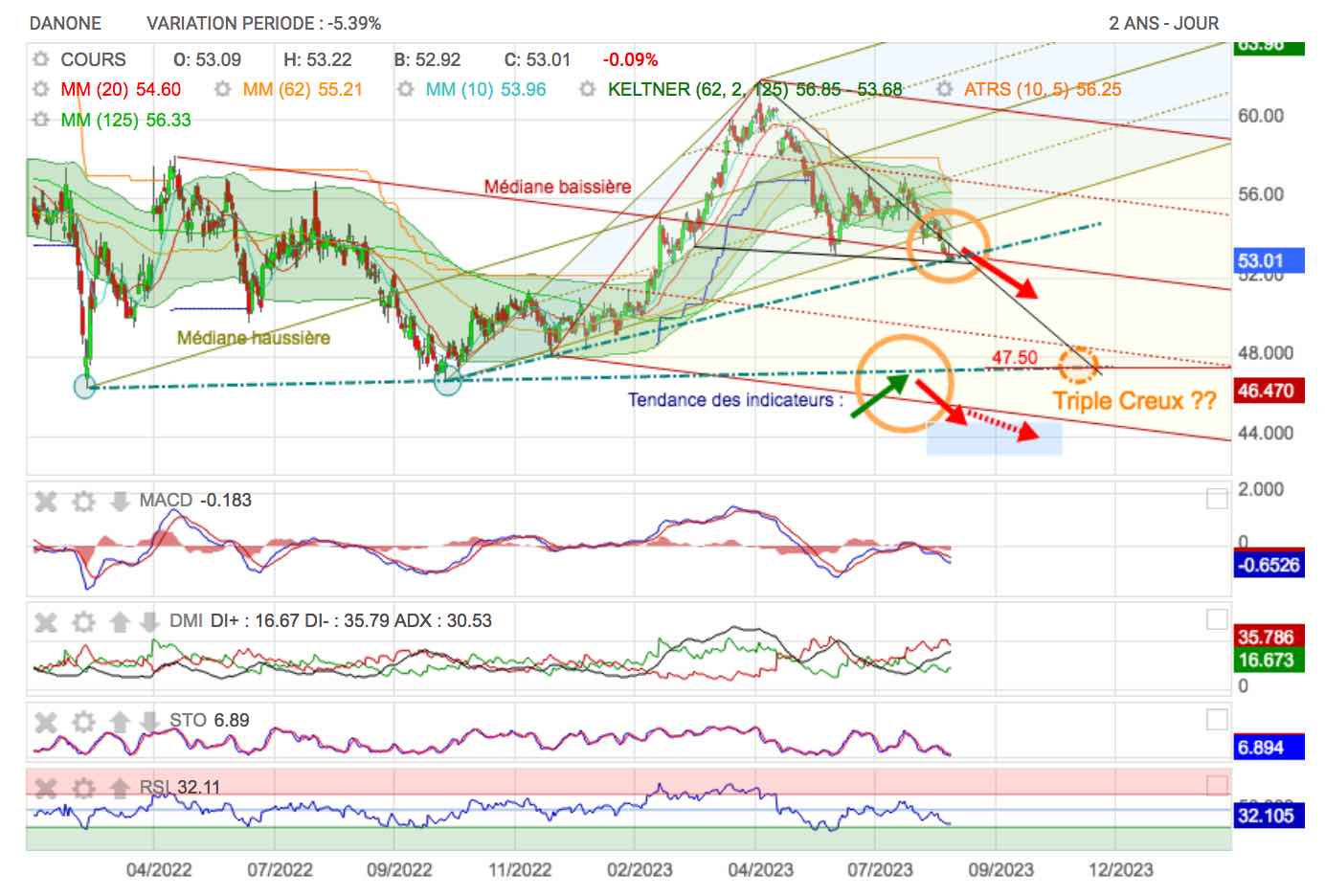Screen dimensions: 1325x896
Task: Open RSI indicator settings gear
Action: 83,788
